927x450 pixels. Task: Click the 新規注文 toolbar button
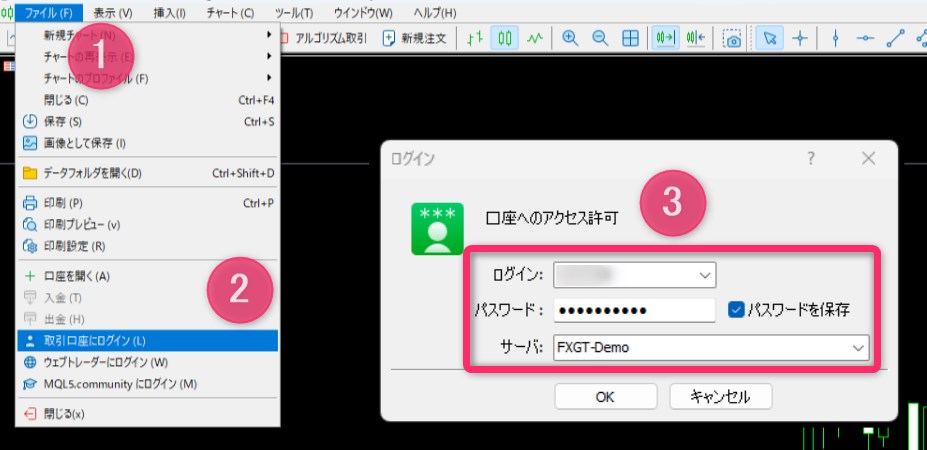420,39
